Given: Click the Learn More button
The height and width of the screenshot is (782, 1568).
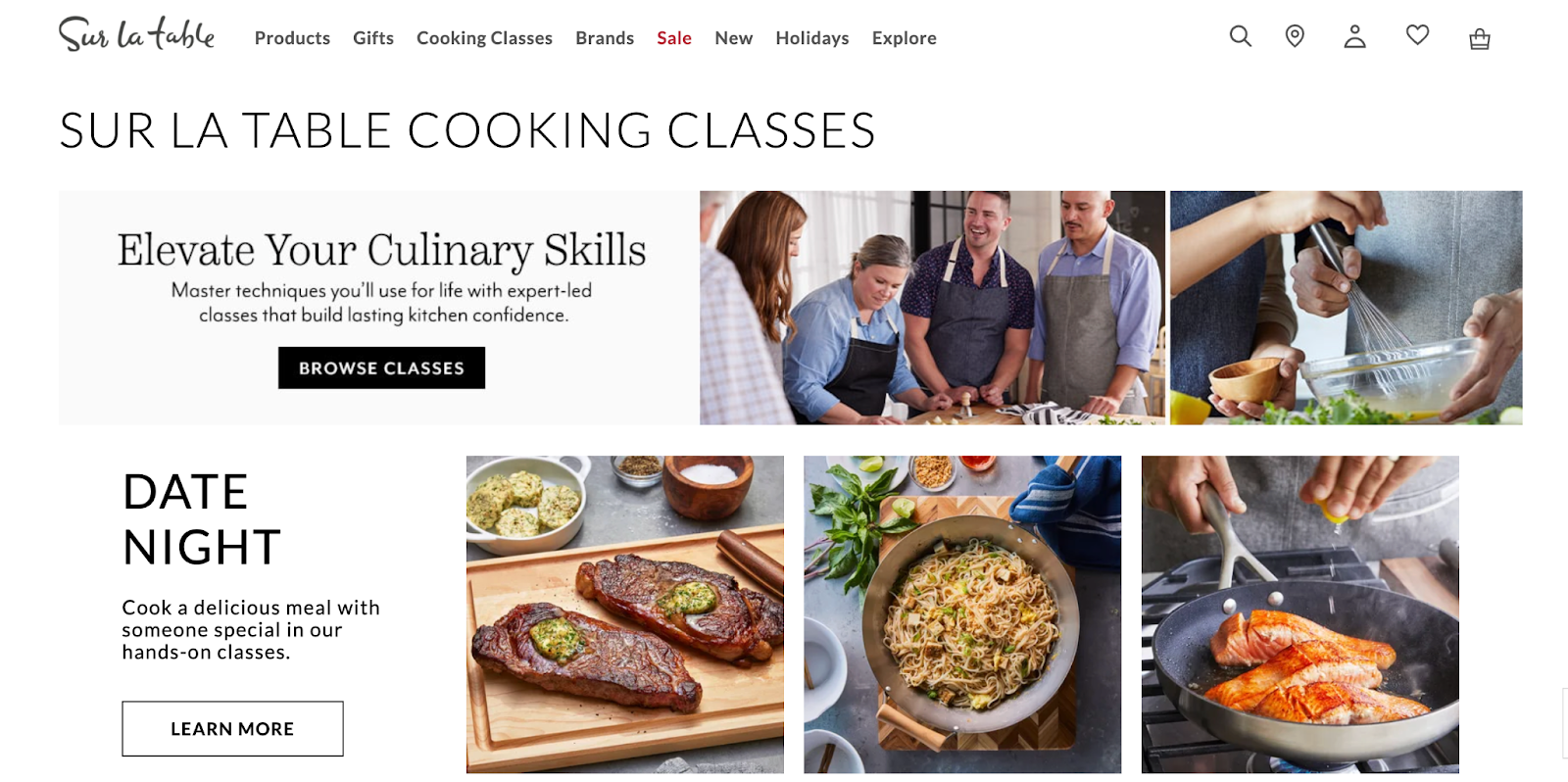Looking at the screenshot, I should click(x=232, y=728).
